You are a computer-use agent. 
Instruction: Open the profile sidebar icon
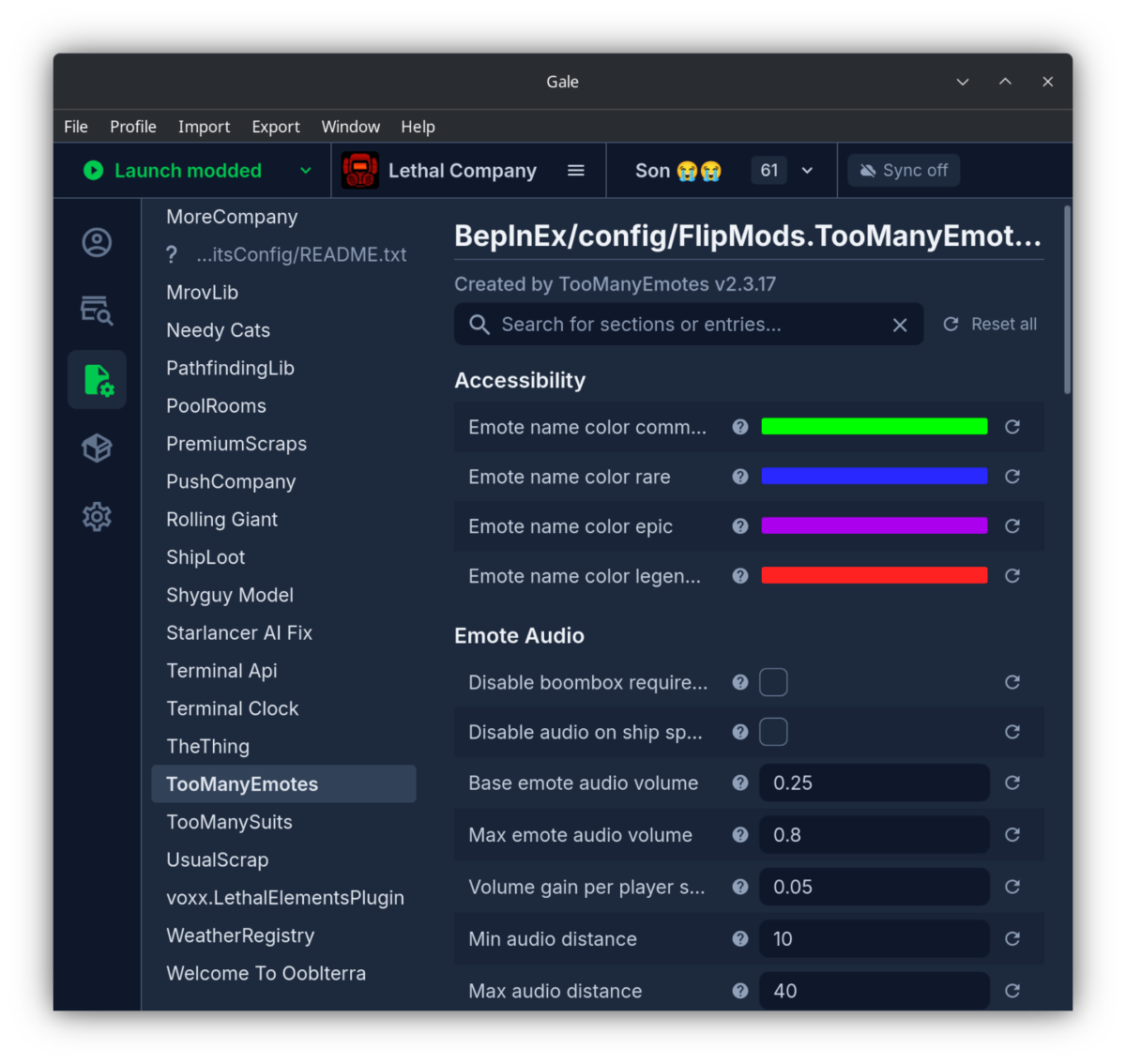click(97, 243)
